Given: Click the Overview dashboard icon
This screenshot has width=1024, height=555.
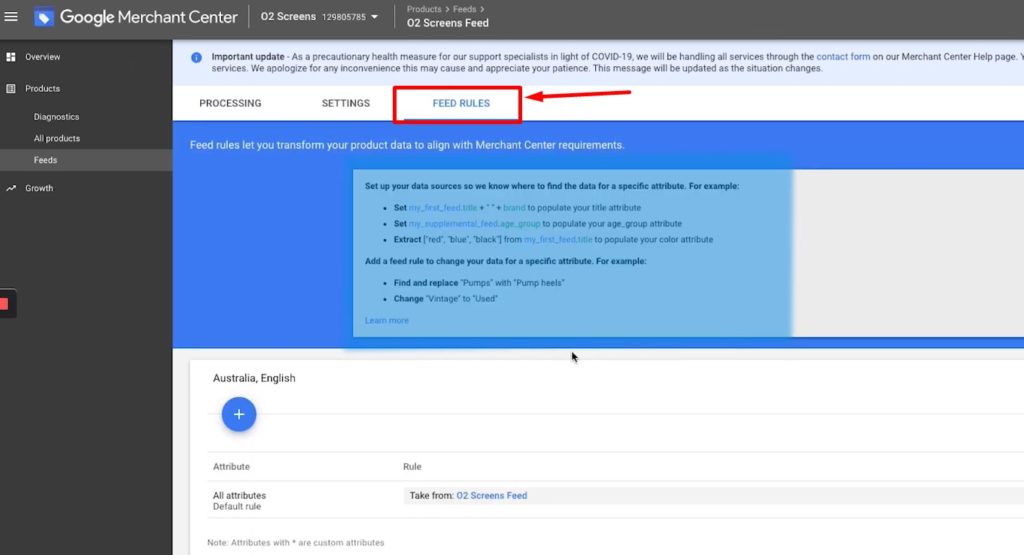Looking at the screenshot, I should (x=11, y=57).
